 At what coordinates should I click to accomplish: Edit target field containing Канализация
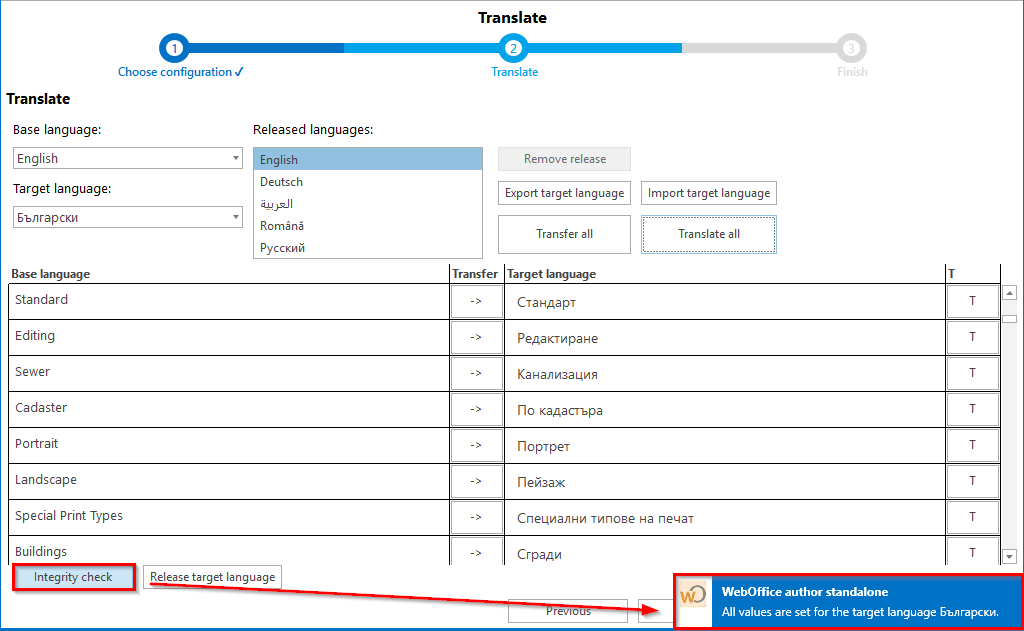(x=725, y=374)
